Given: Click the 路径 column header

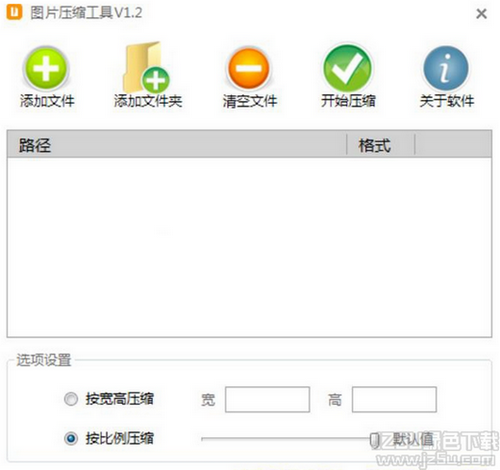Looking at the screenshot, I should pos(177,145).
